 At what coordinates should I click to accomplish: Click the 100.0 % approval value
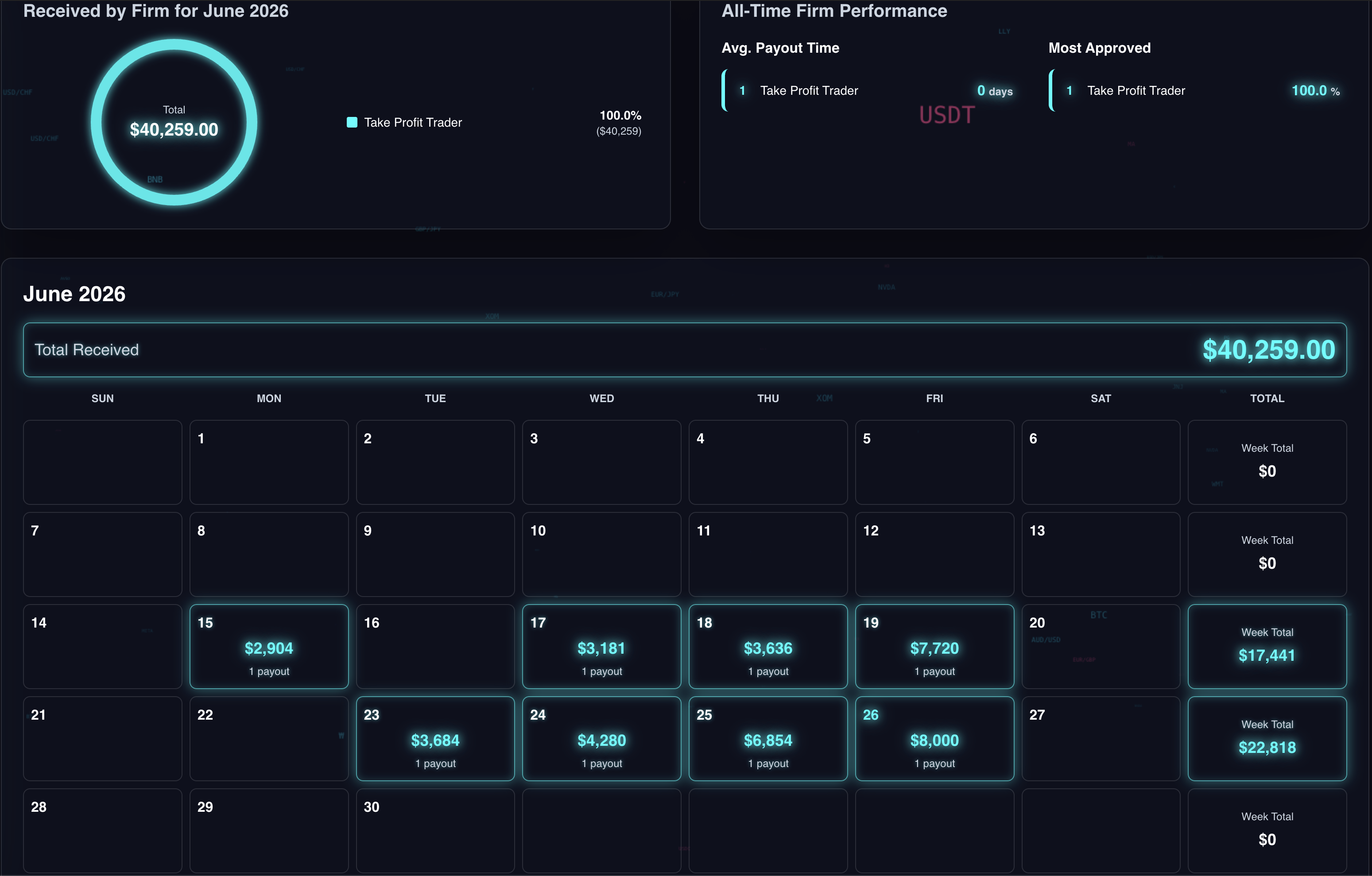(1315, 91)
